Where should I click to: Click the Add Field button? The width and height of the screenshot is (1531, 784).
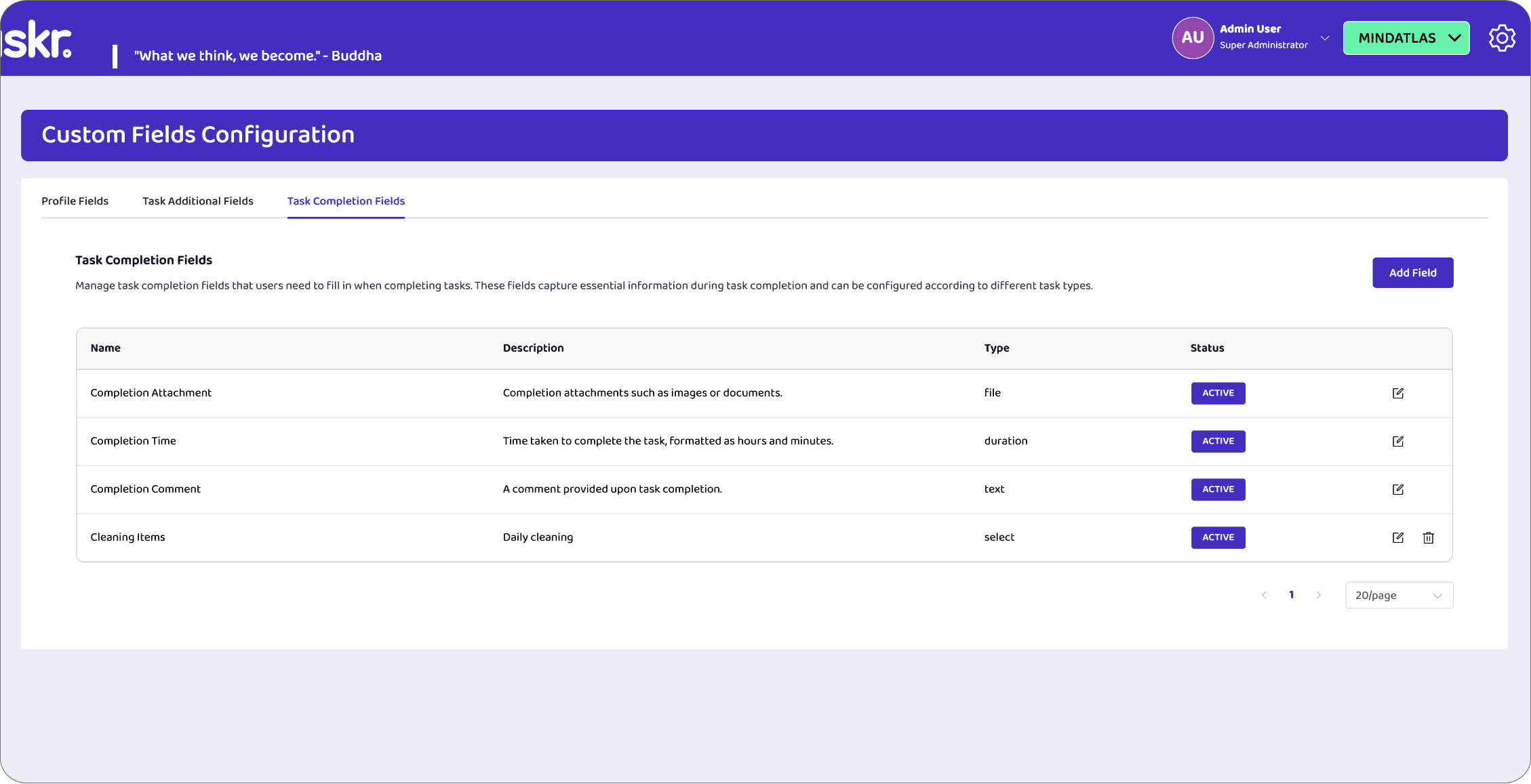coord(1412,272)
